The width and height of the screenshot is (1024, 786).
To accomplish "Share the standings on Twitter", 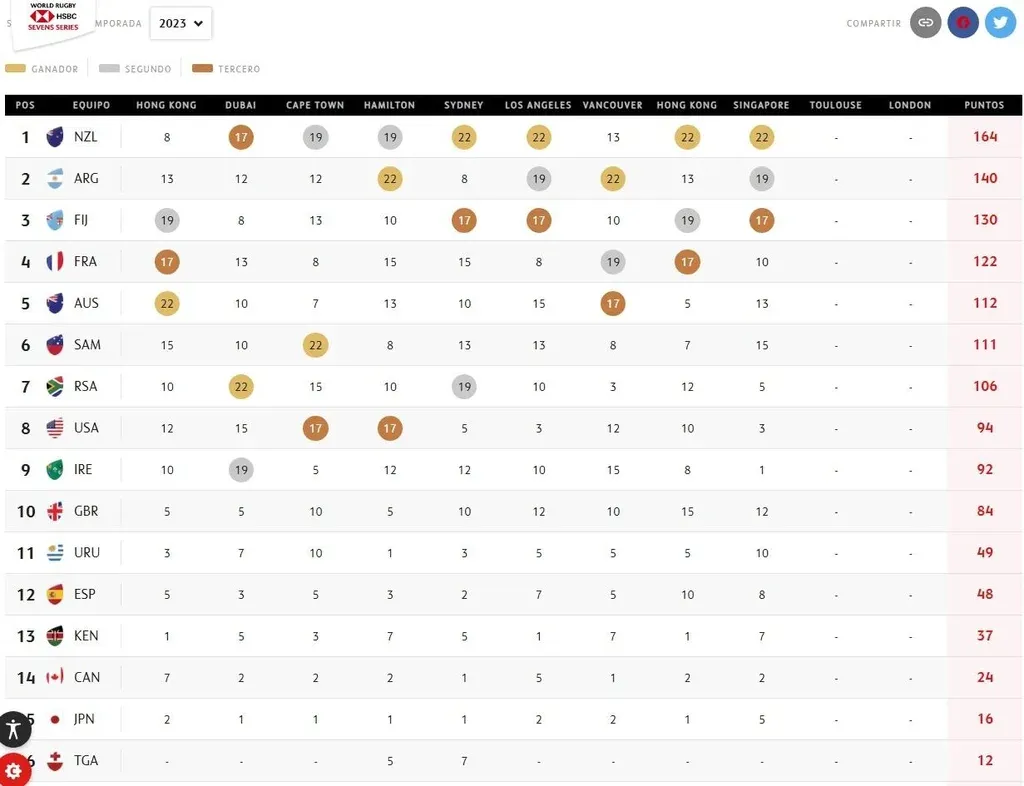I will (1000, 22).
